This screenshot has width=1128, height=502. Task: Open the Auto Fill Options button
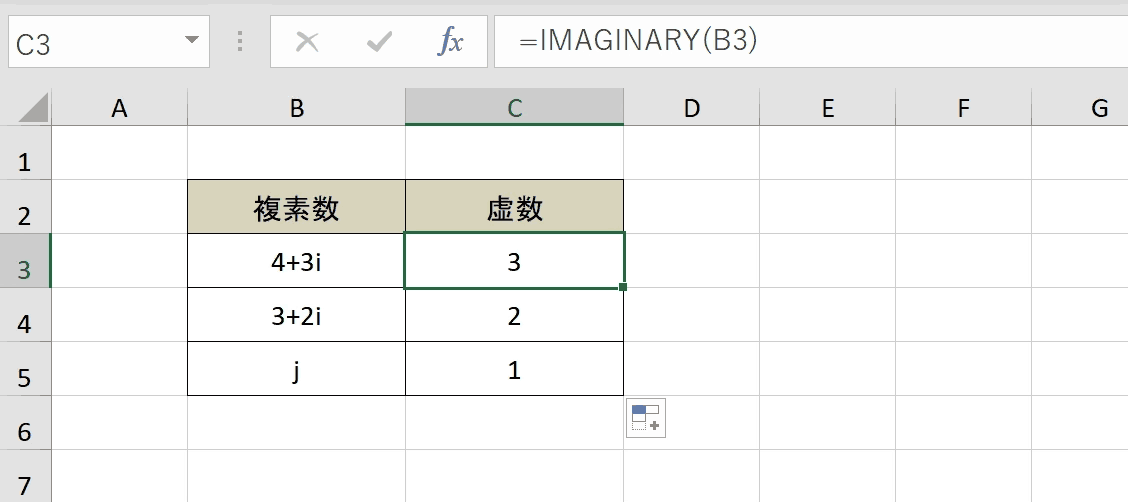645,418
